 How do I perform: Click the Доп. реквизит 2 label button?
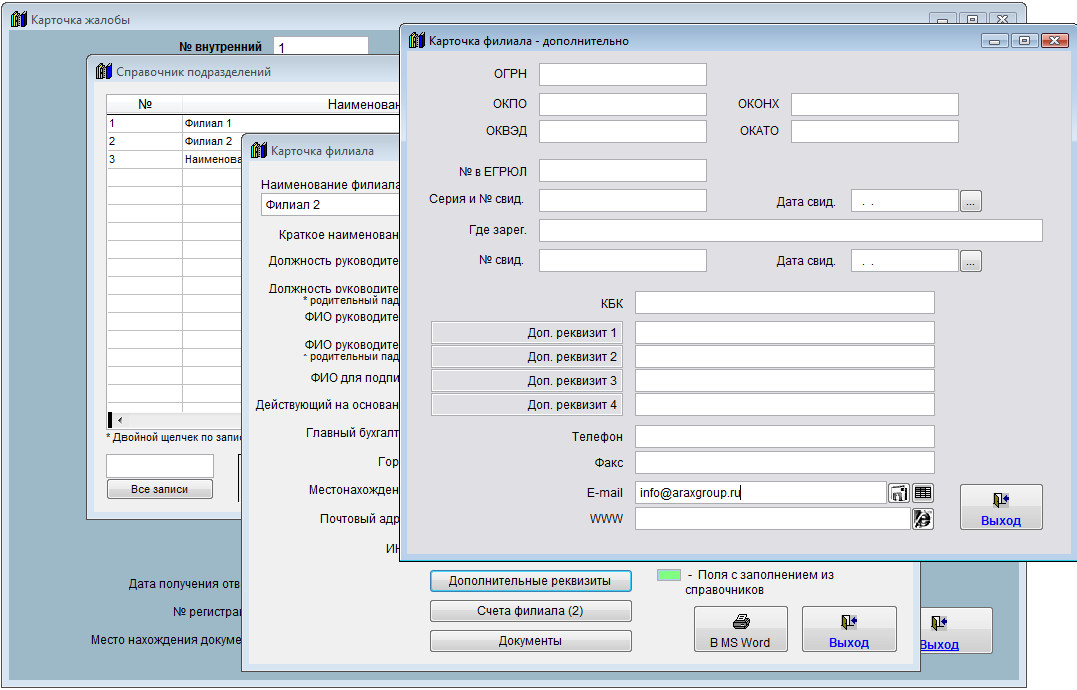click(x=527, y=357)
